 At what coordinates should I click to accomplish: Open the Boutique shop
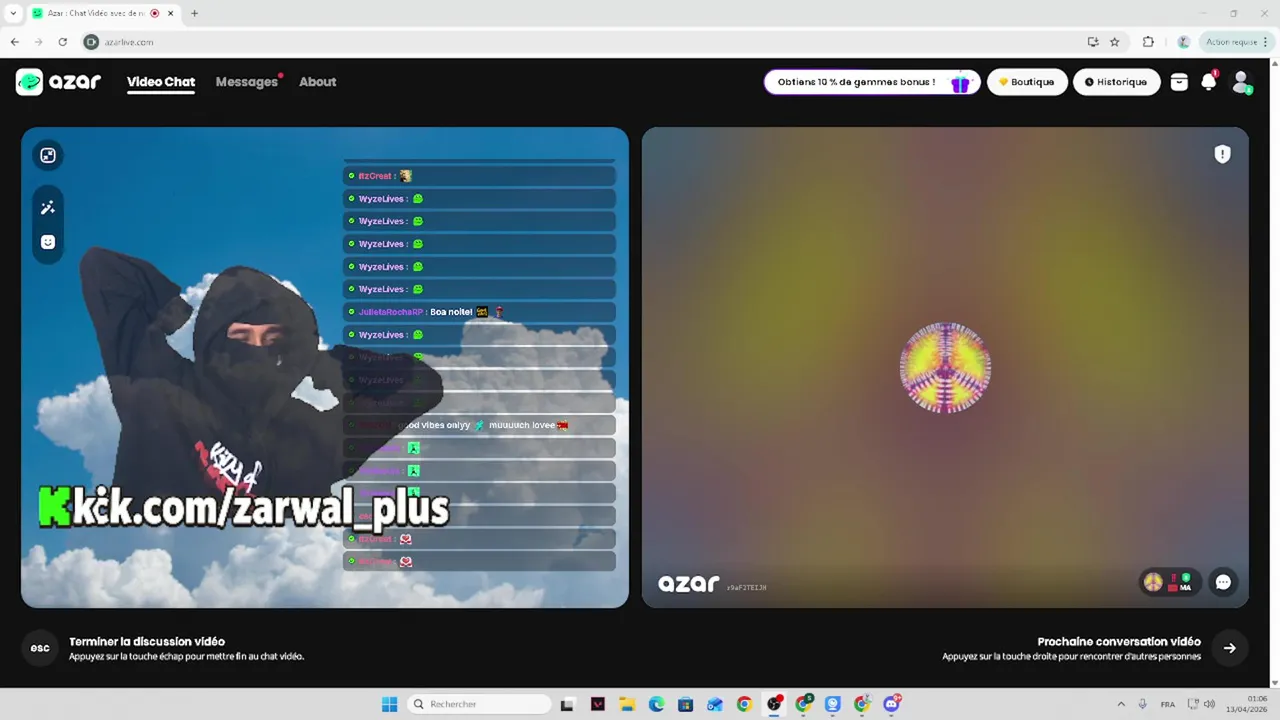(x=1027, y=82)
